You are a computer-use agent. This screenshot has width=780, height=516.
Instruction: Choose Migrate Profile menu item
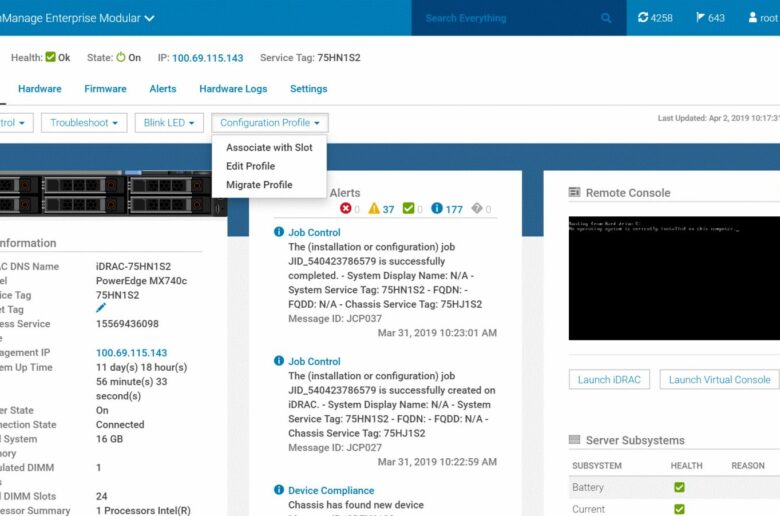tap(259, 185)
